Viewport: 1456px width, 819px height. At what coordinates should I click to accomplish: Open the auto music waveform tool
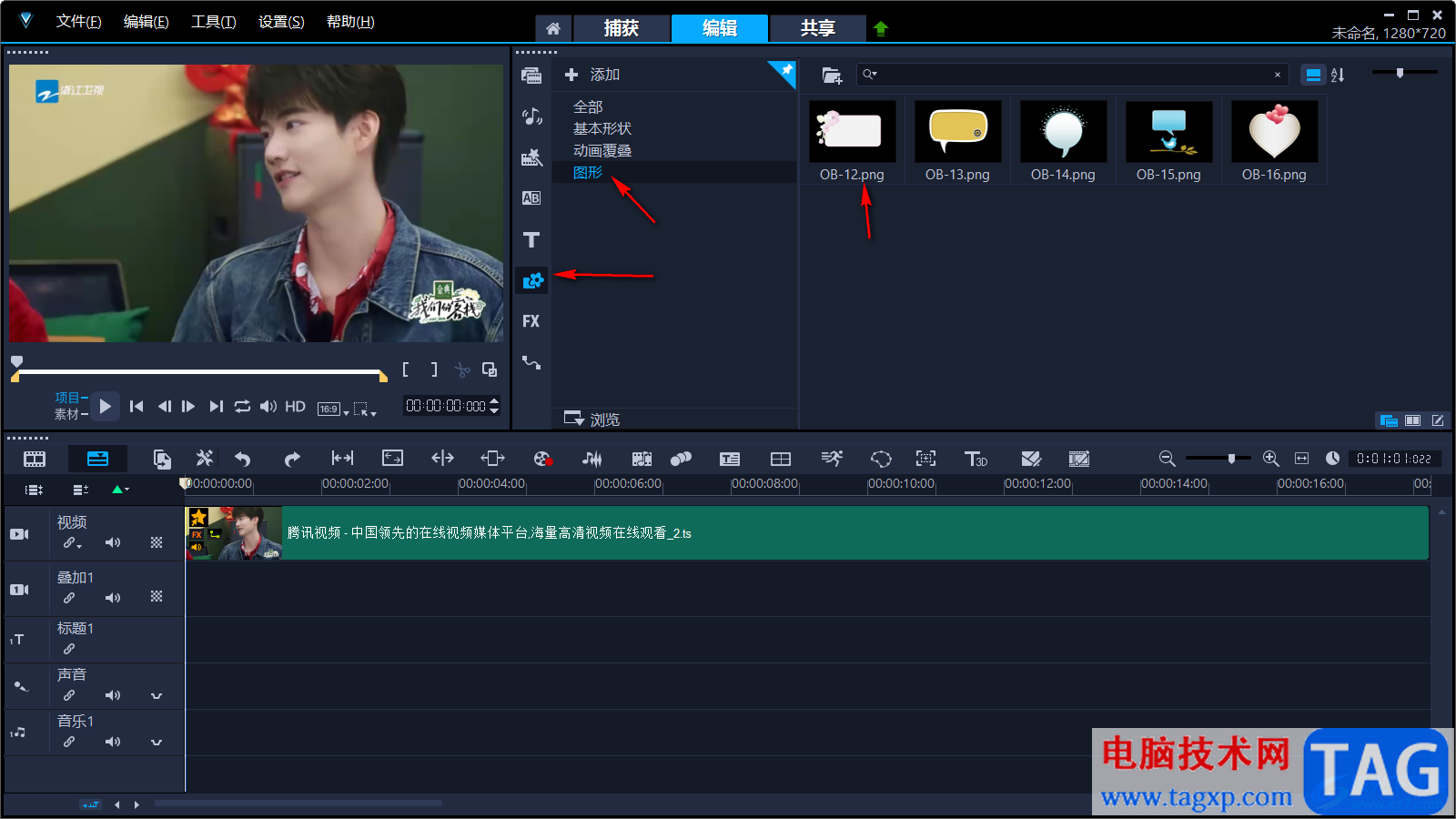click(592, 459)
